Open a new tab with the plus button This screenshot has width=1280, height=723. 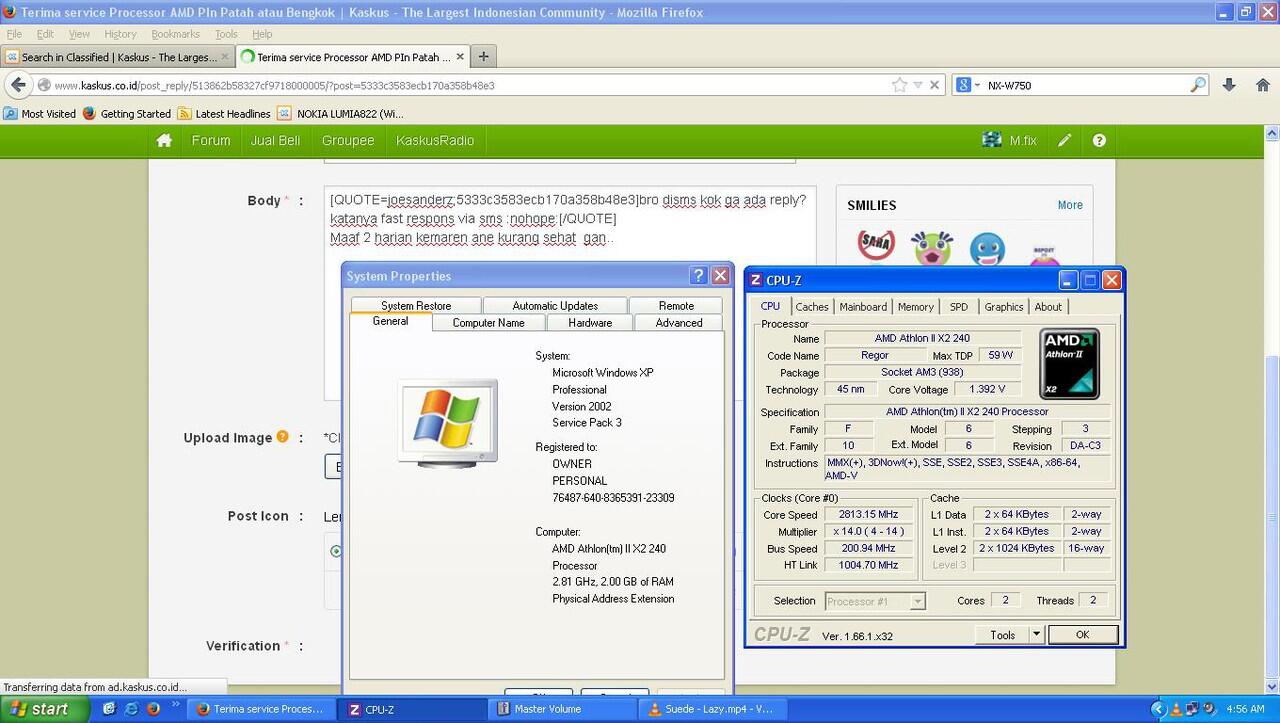[483, 57]
